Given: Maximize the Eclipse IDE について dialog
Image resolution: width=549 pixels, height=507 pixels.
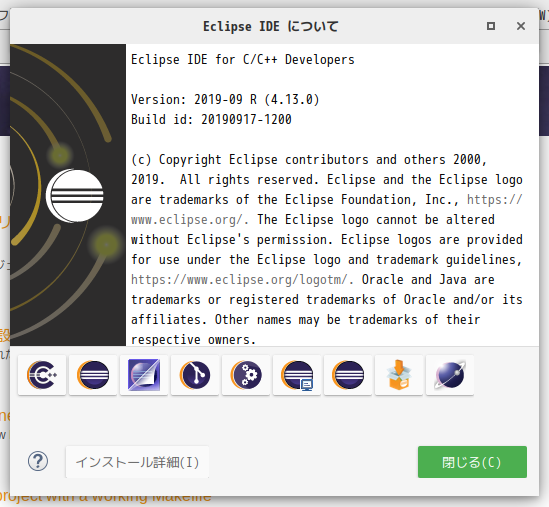Looking at the screenshot, I should [491, 26].
